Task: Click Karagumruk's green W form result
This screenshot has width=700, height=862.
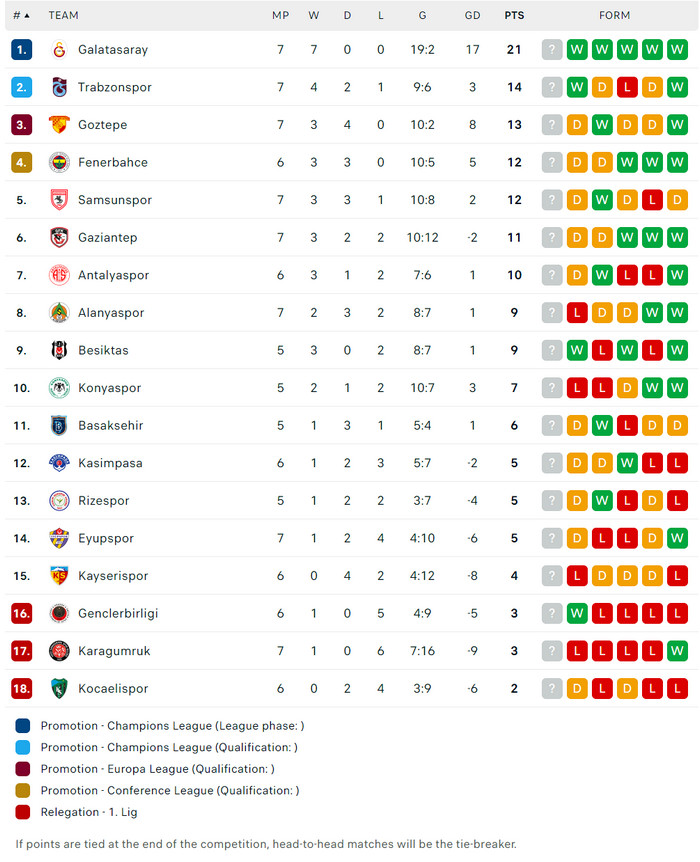Action: click(x=677, y=651)
